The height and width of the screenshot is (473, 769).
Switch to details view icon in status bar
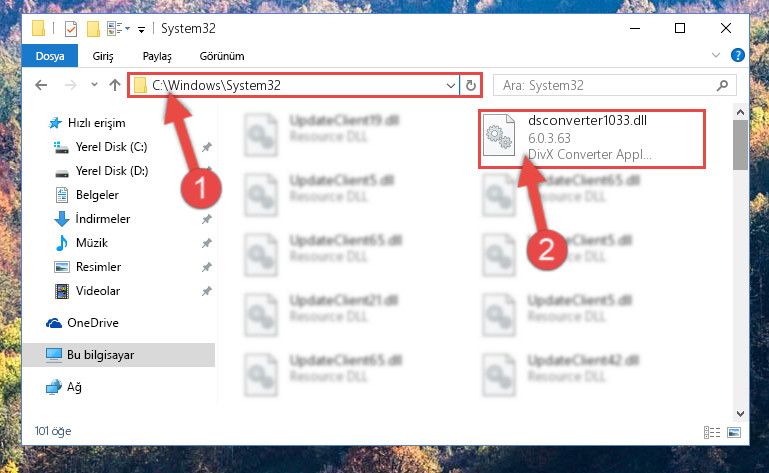point(712,432)
